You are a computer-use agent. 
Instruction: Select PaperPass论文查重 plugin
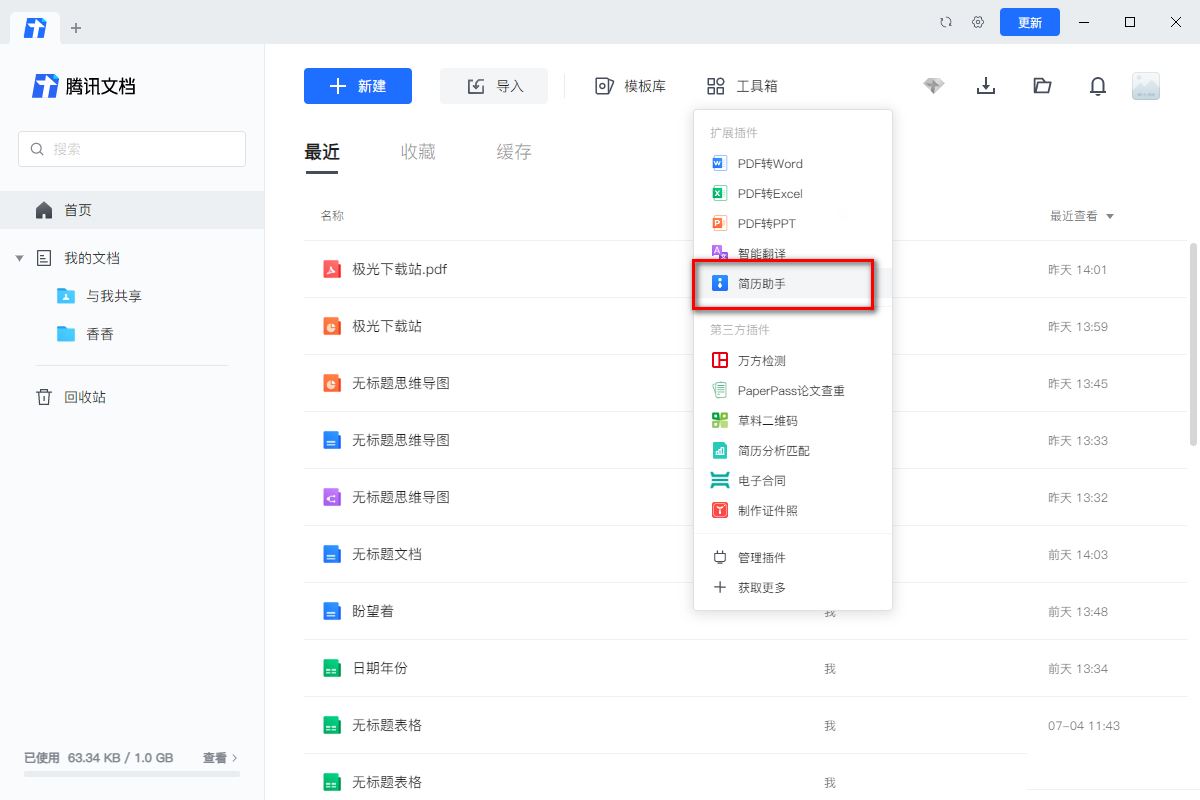[792, 390]
